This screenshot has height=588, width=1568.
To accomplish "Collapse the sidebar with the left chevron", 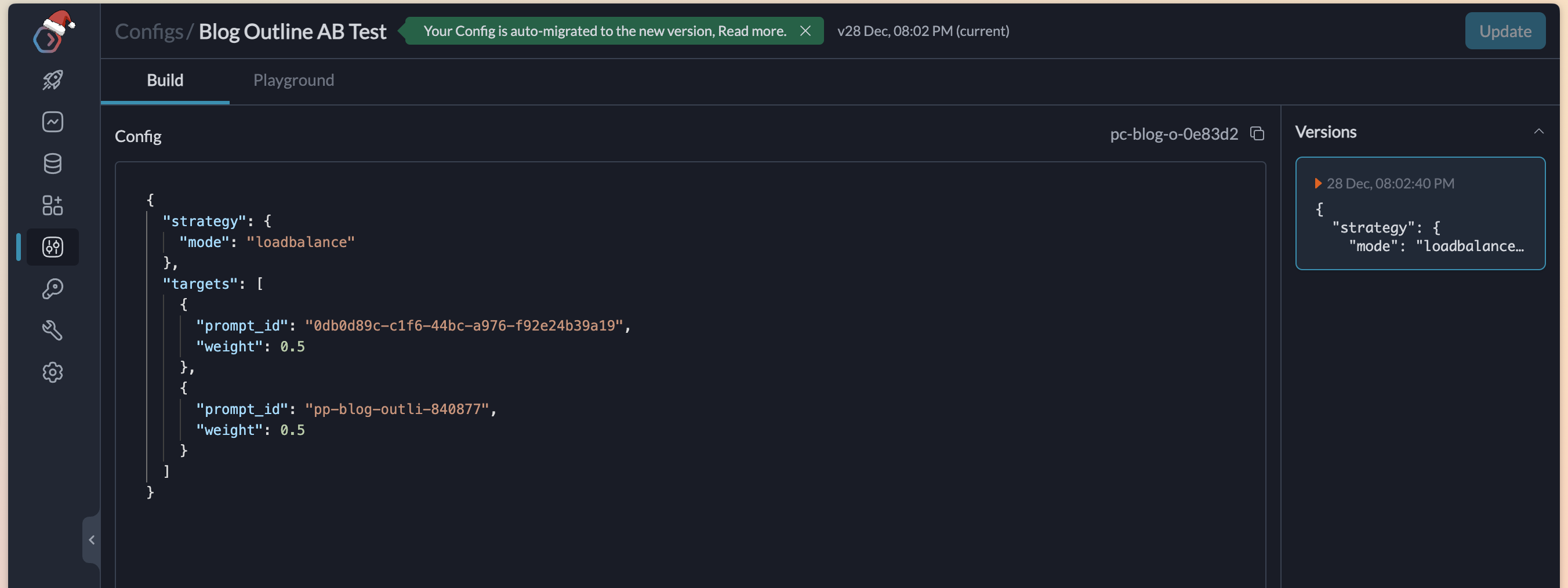I will (x=91, y=539).
